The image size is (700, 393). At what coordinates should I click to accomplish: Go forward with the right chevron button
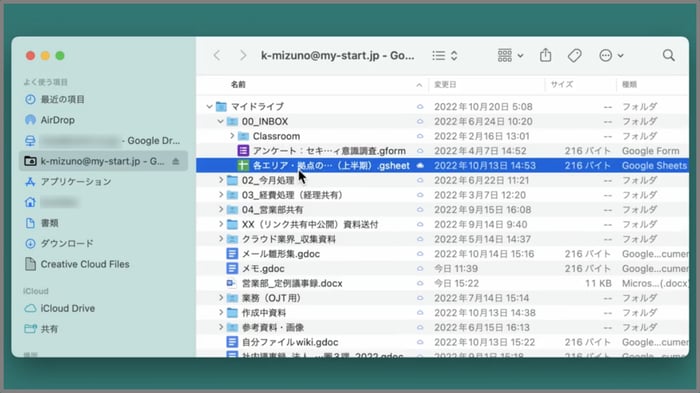[x=243, y=55]
